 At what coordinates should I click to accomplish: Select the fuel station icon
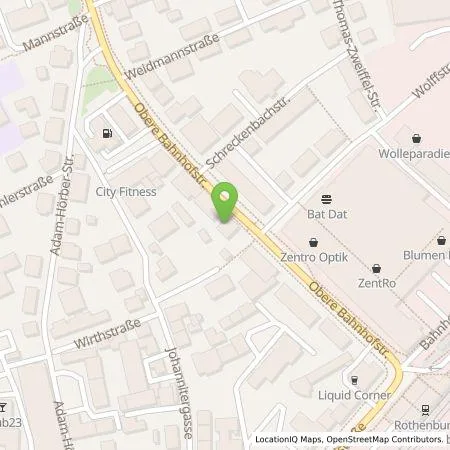[x=107, y=134]
